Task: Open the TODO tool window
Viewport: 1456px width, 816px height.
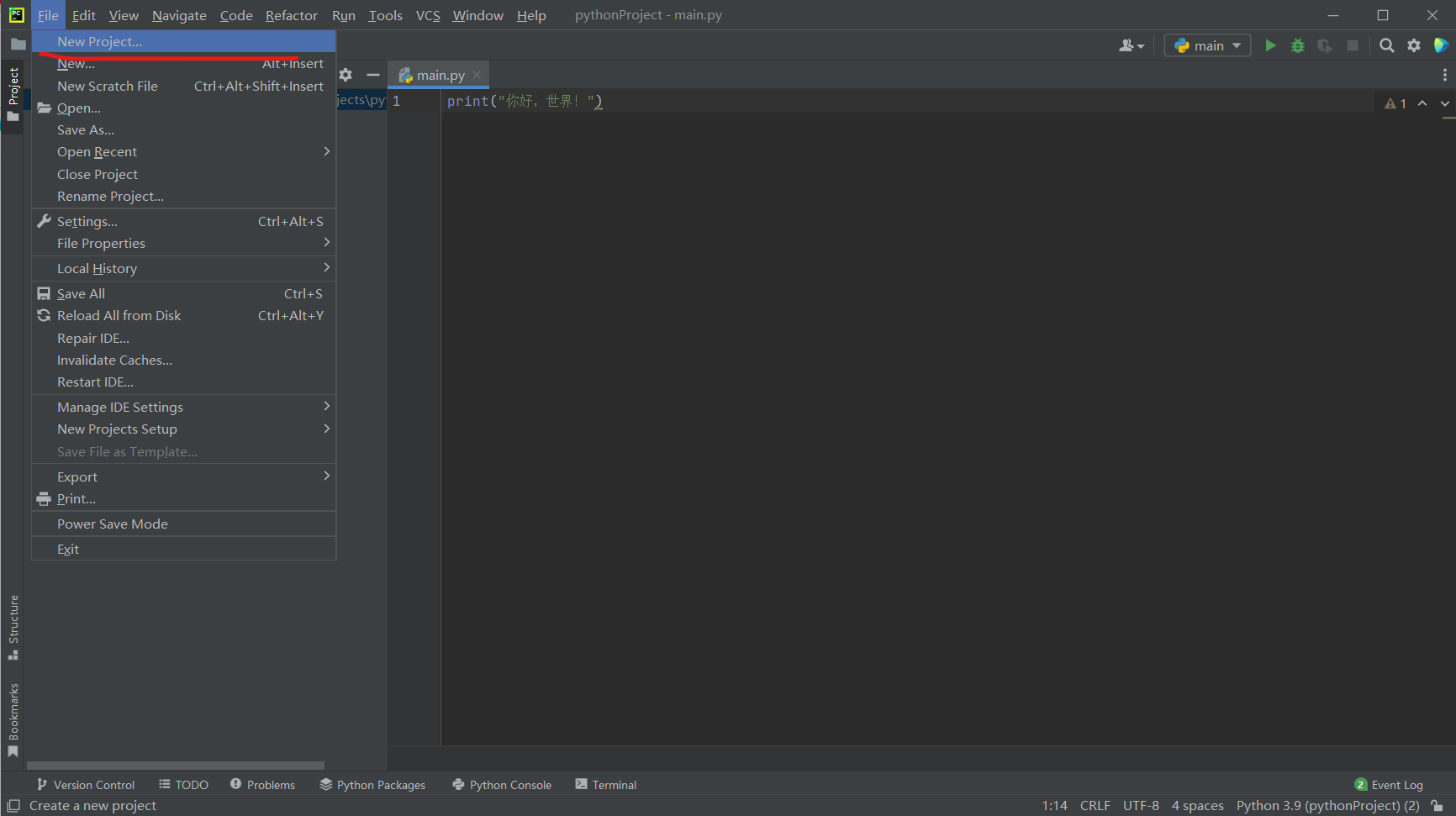Action: coord(183,784)
